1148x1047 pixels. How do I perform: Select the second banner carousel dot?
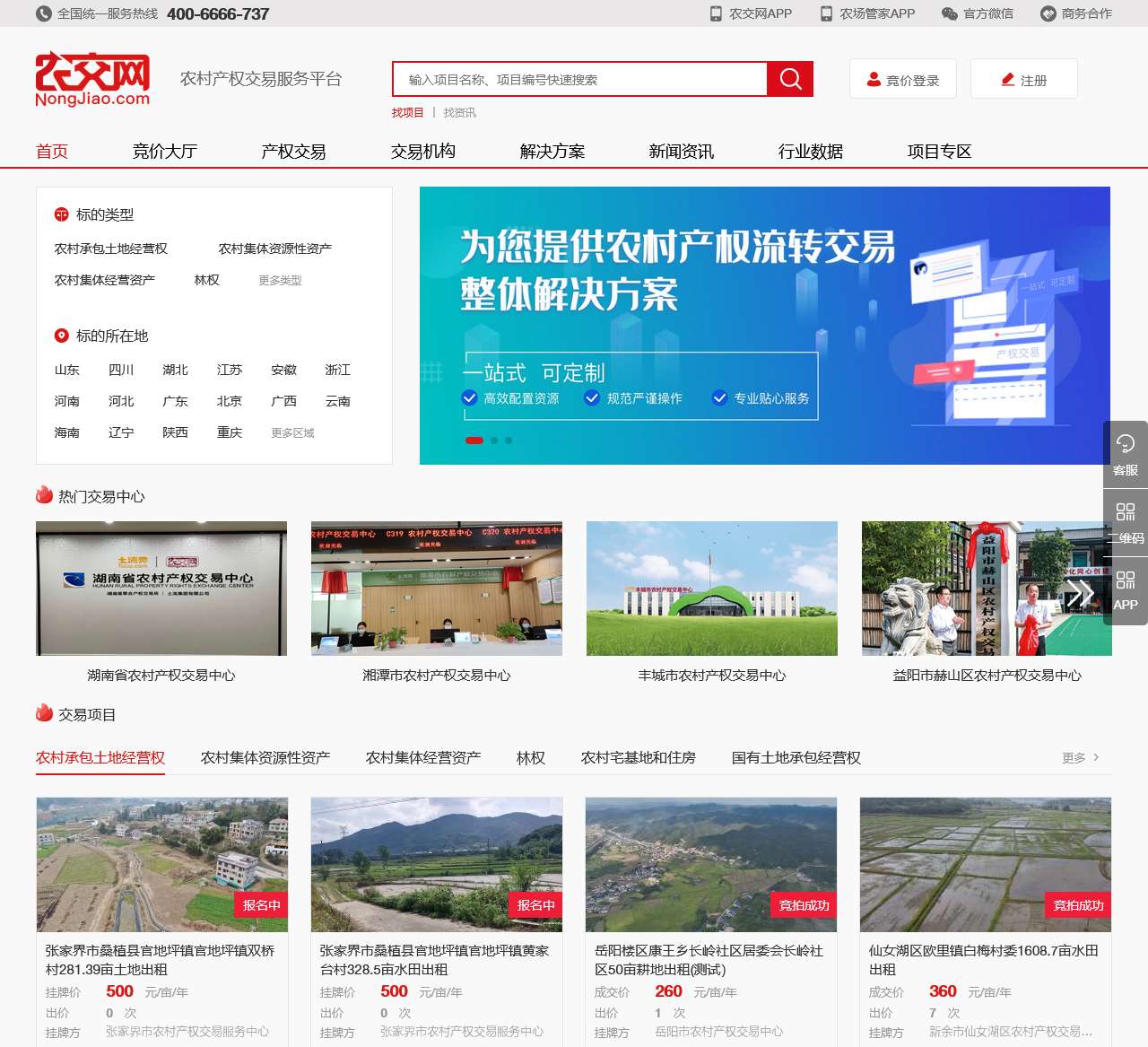click(492, 441)
